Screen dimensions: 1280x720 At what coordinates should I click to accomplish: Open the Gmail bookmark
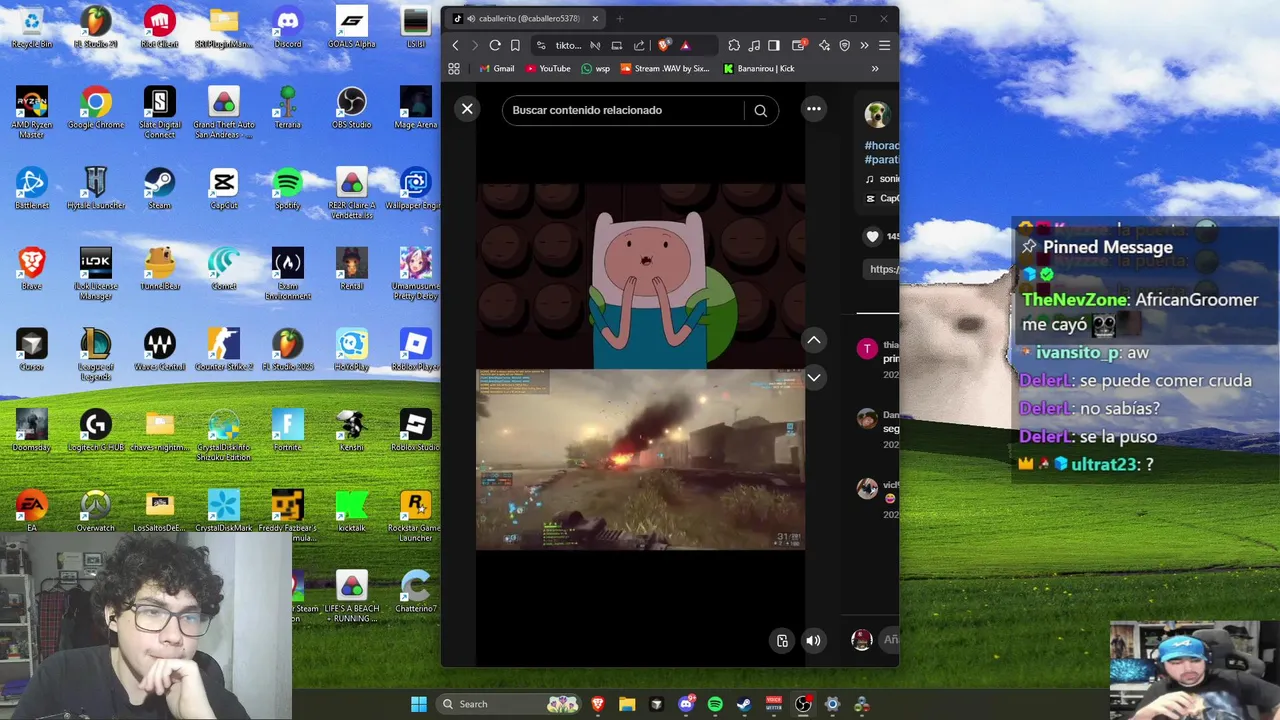[x=497, y=69]
